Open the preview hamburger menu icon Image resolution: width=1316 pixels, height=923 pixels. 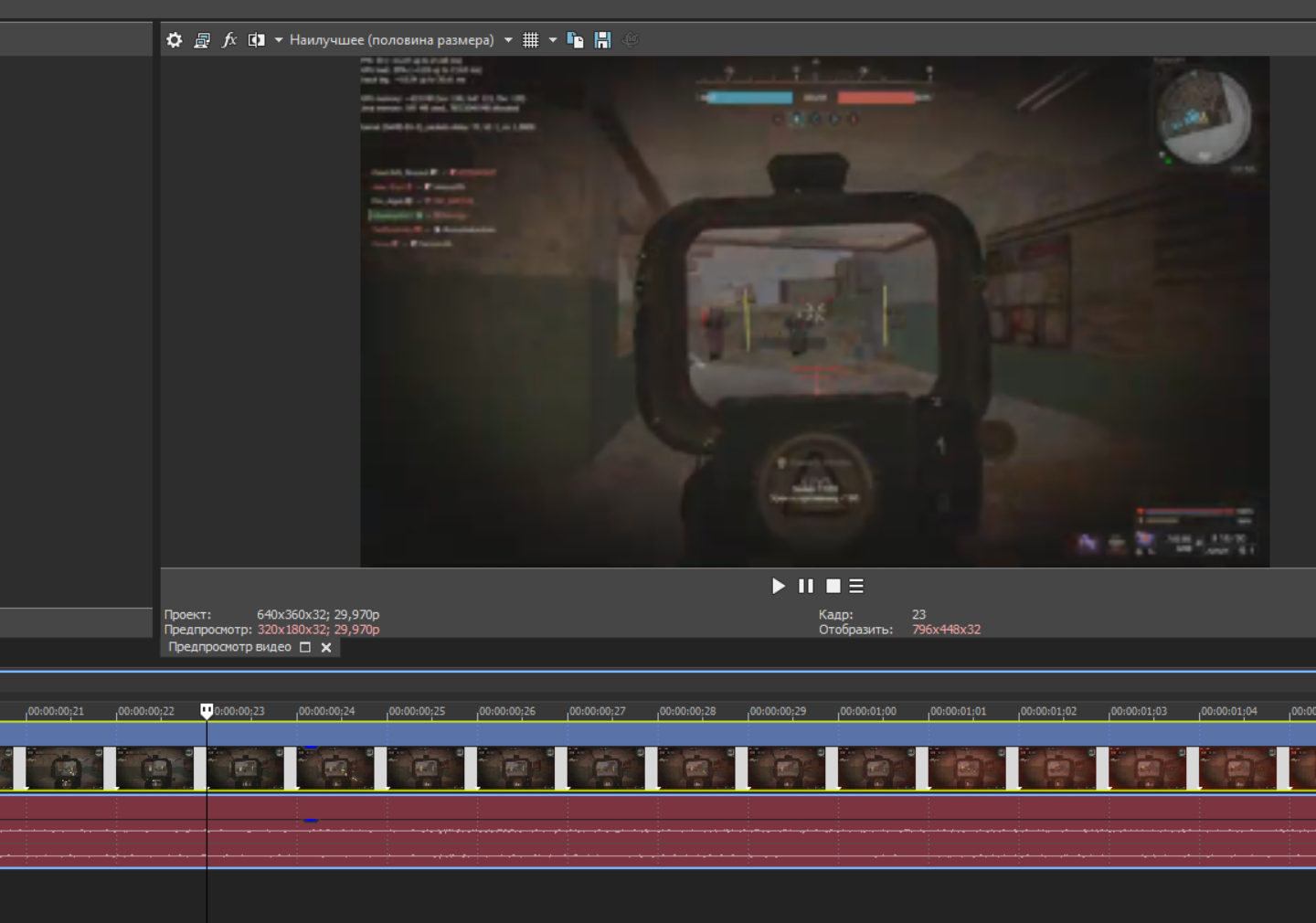point(856,586)
